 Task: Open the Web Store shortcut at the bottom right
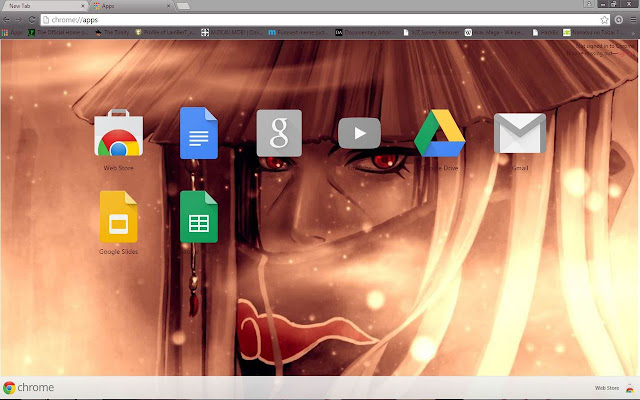coord(613,388)
